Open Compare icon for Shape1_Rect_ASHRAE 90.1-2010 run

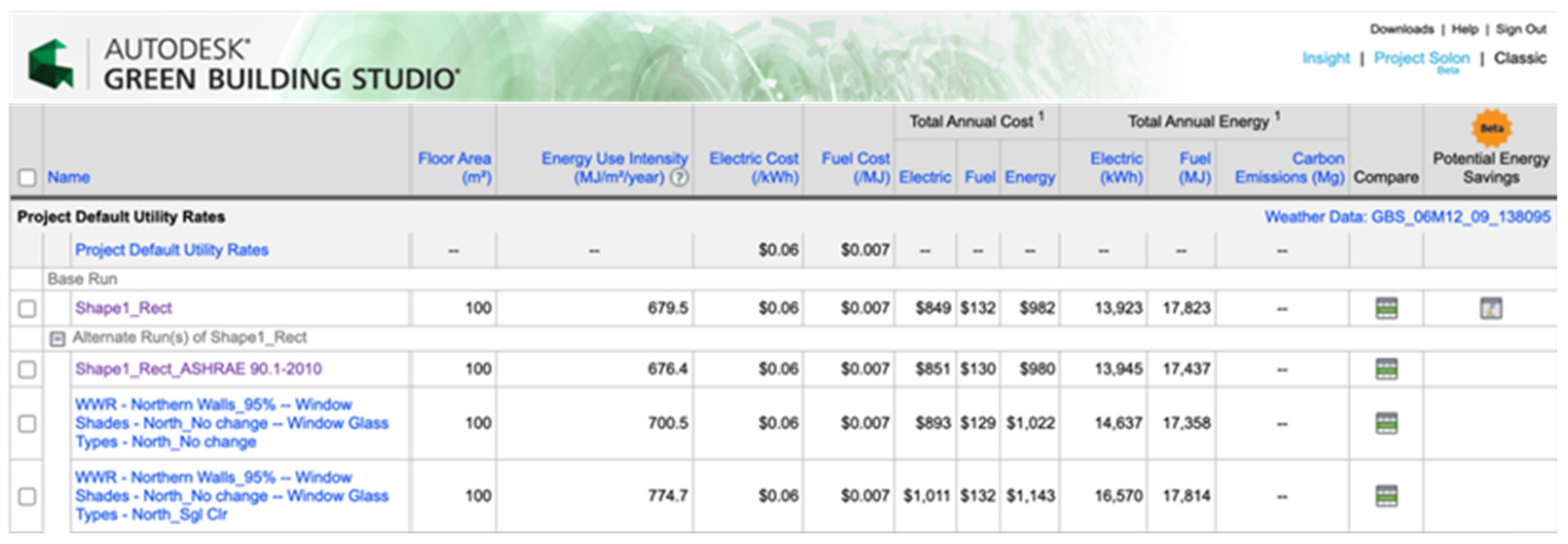pos(1386,369)
